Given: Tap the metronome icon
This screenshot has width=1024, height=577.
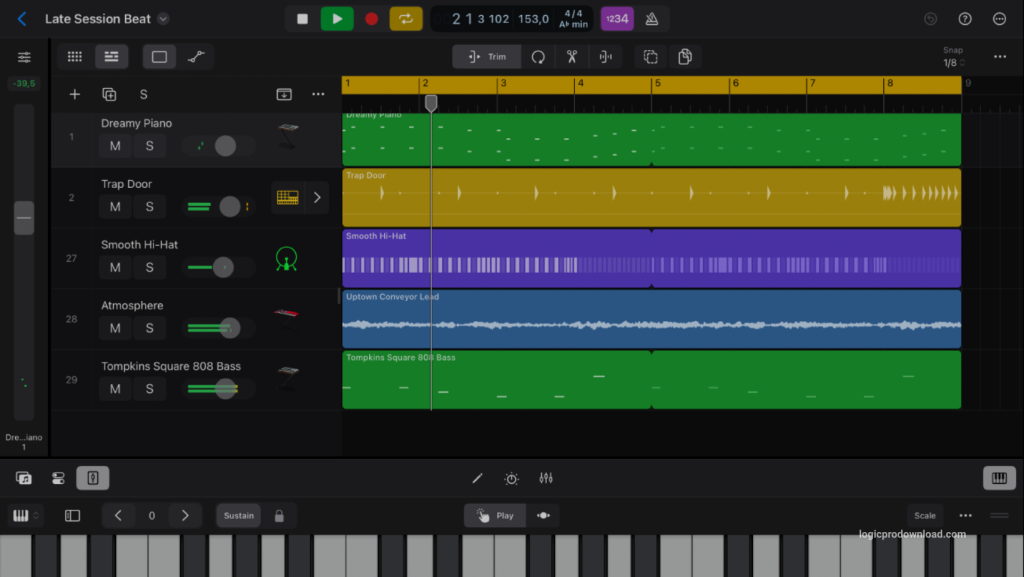Looking at the screenshot, I should (652, 18).
